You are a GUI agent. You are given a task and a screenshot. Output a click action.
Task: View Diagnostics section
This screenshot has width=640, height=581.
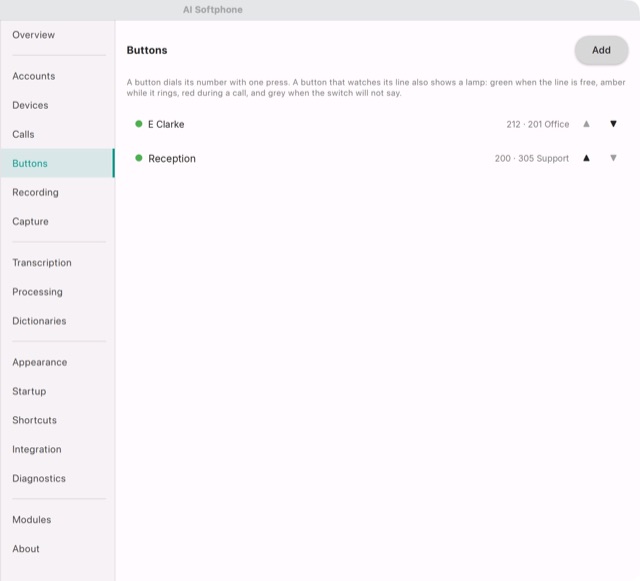tap(58, 479)
